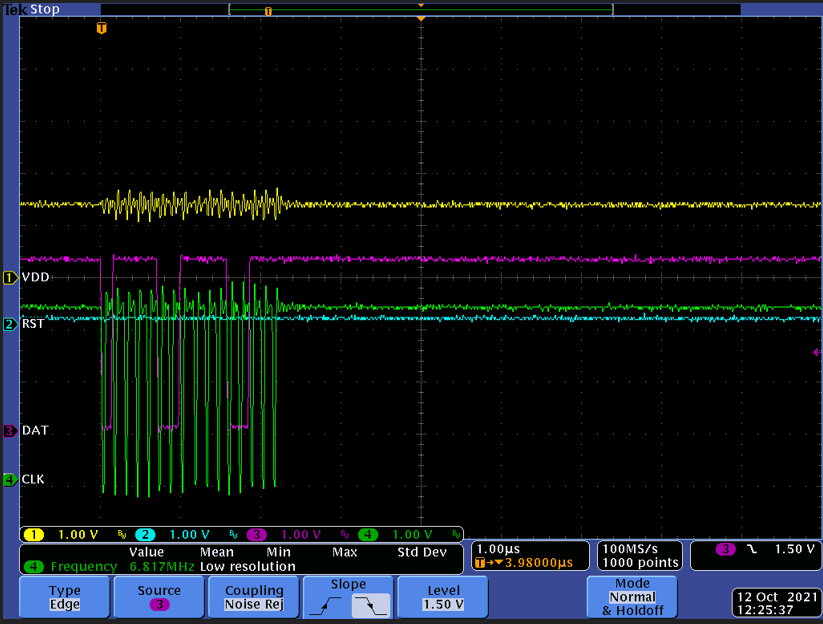Click the Mean column header
This screenshot has height=624, width=823.
(x=217, y=552)
